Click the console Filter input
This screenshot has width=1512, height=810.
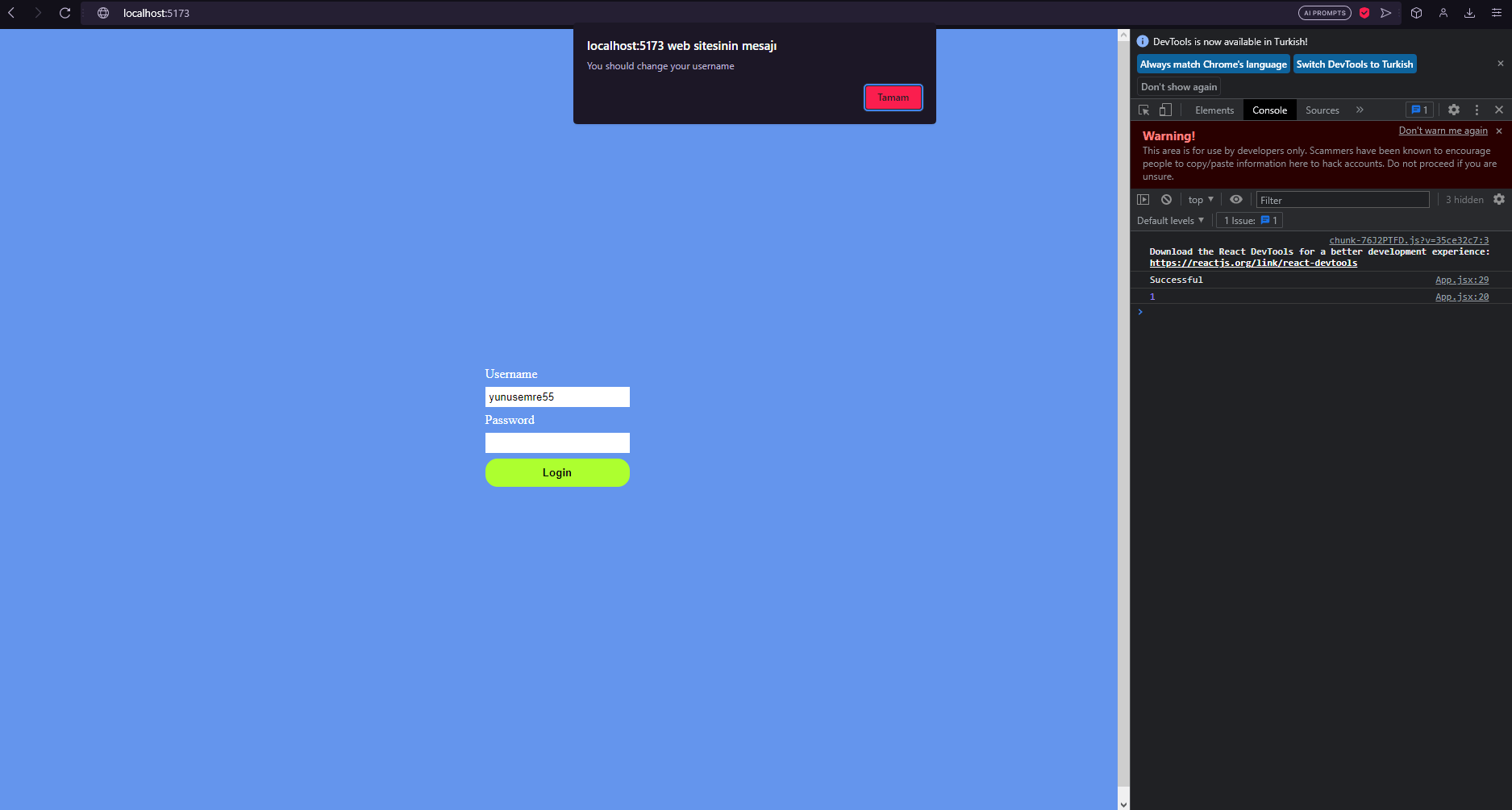tap(1343, 200)
